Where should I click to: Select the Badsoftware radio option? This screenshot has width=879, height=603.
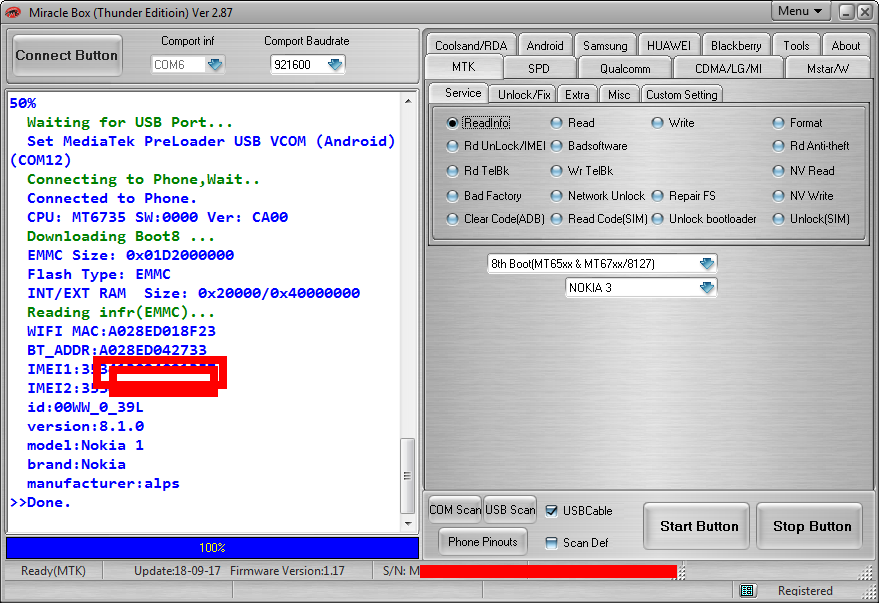click(x=556, y=146)
